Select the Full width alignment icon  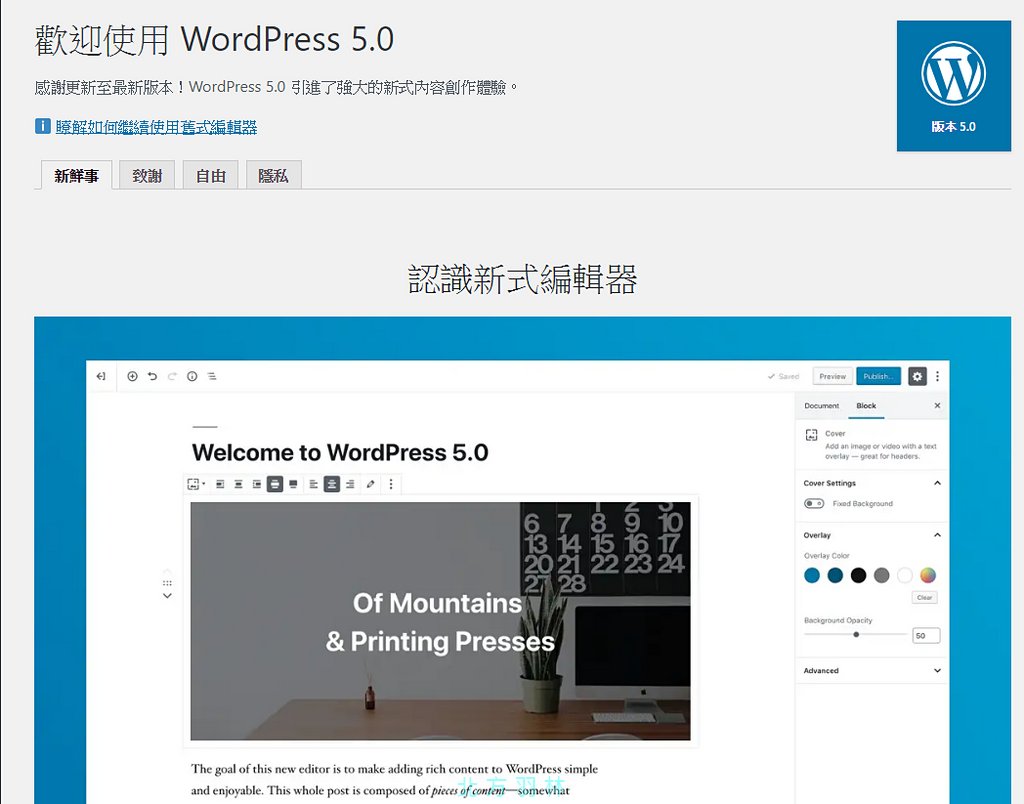293,484
